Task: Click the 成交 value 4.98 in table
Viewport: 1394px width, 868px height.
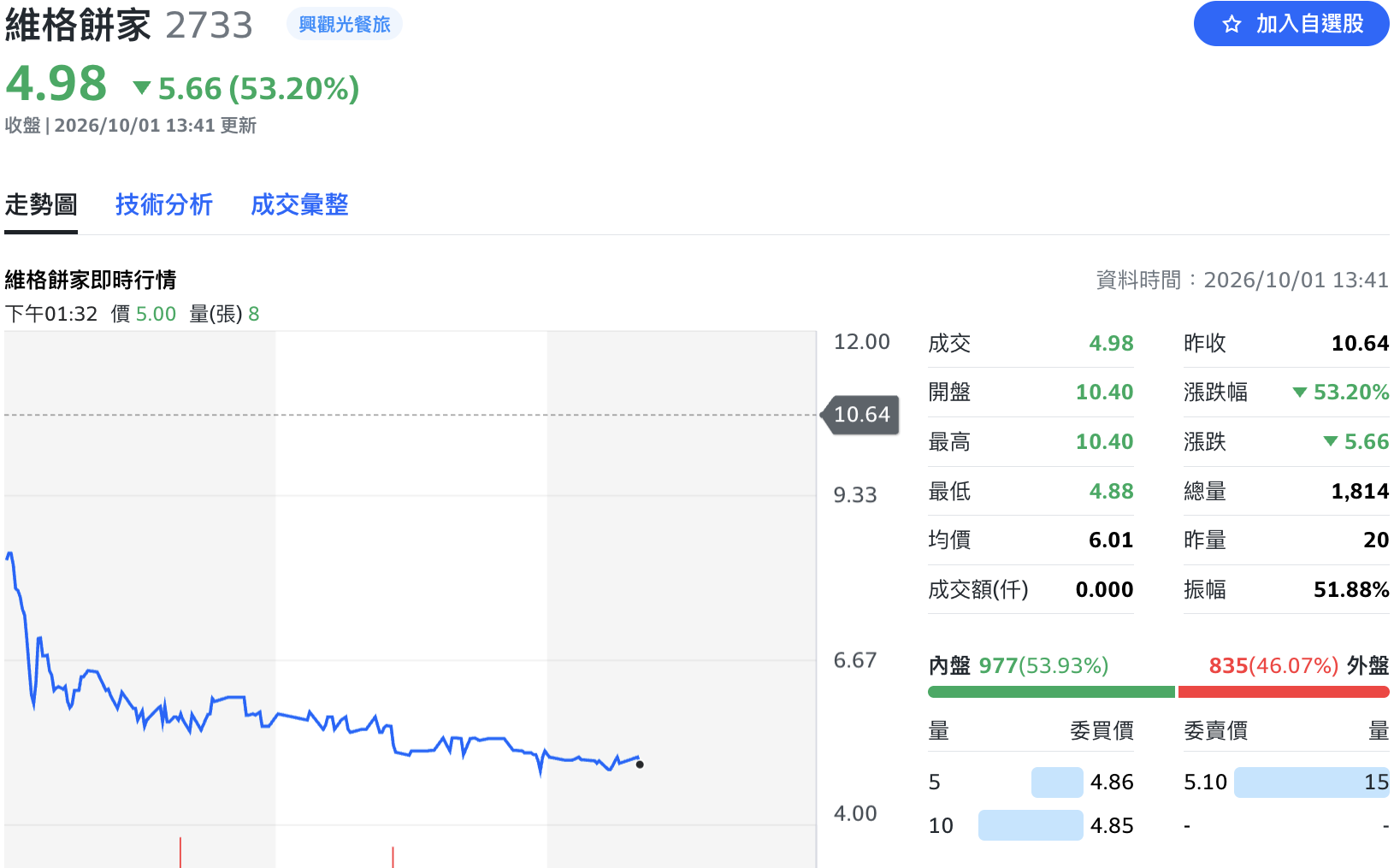Action: (1111, 344)
